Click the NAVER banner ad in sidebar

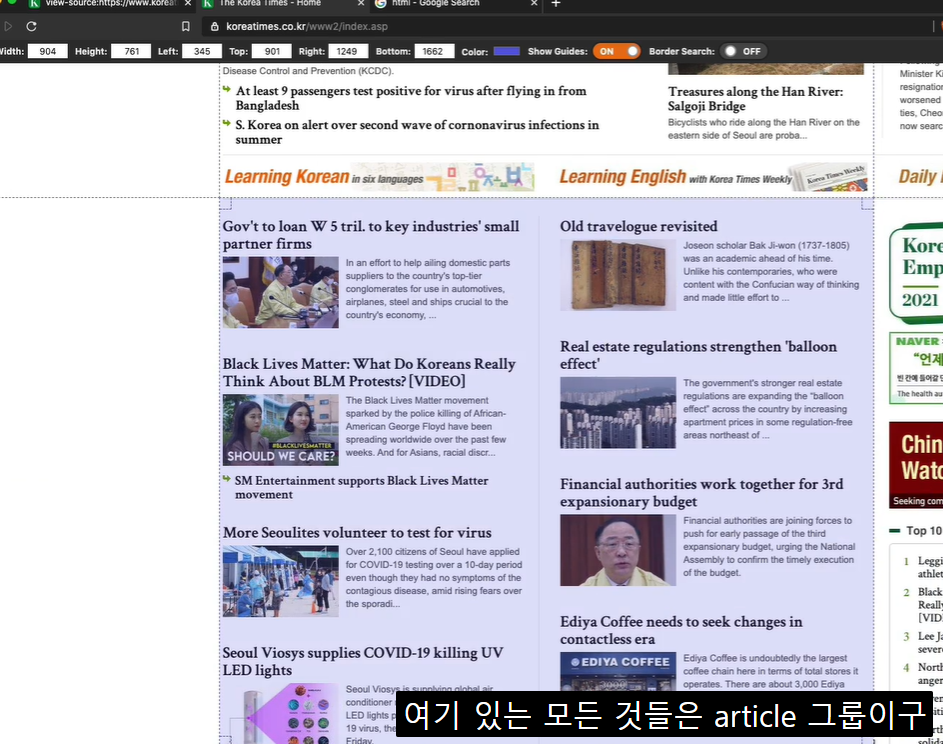point(916,367)
